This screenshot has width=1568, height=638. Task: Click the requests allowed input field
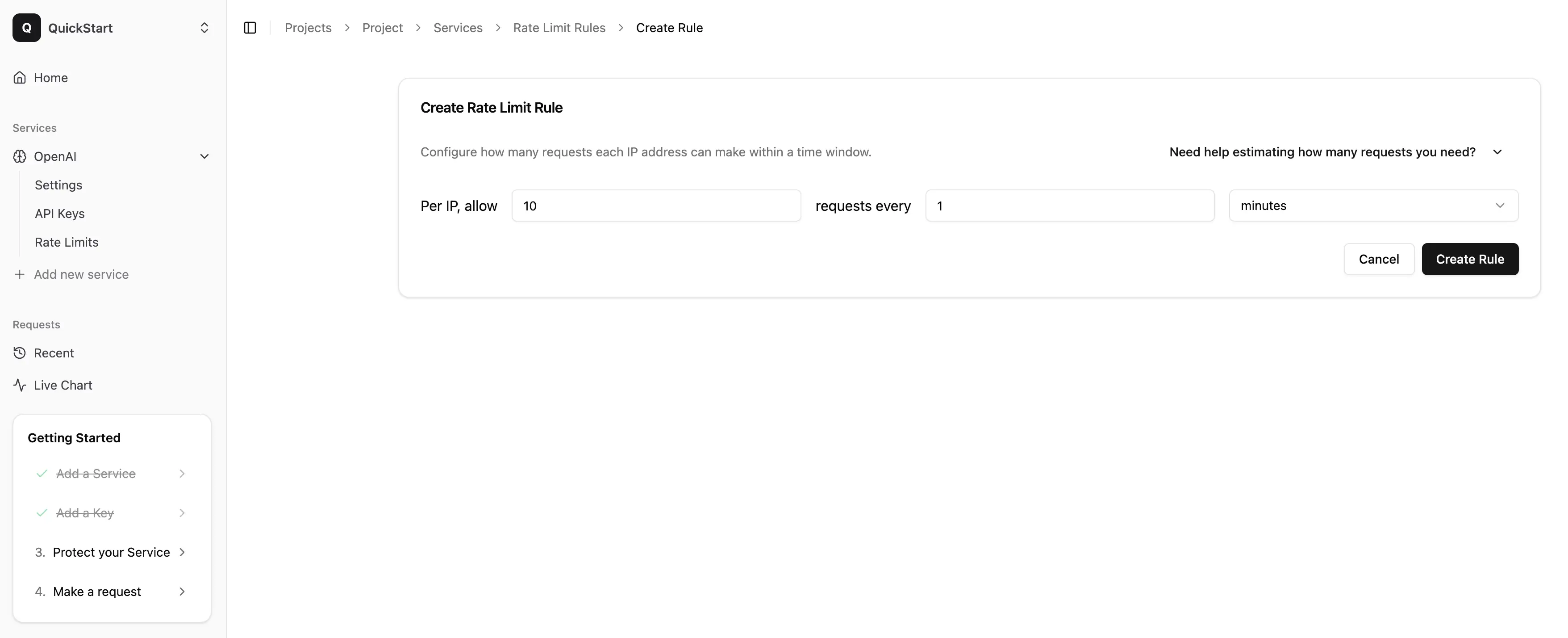[655, 206]
